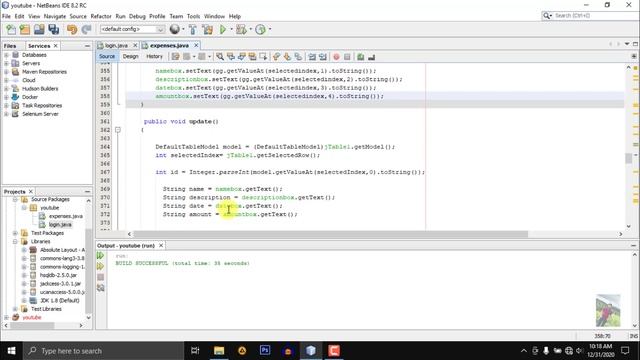640x360 pixels.
Task: Open Photoshop from the Windows taskbar
Action: (x=265, y=351)
